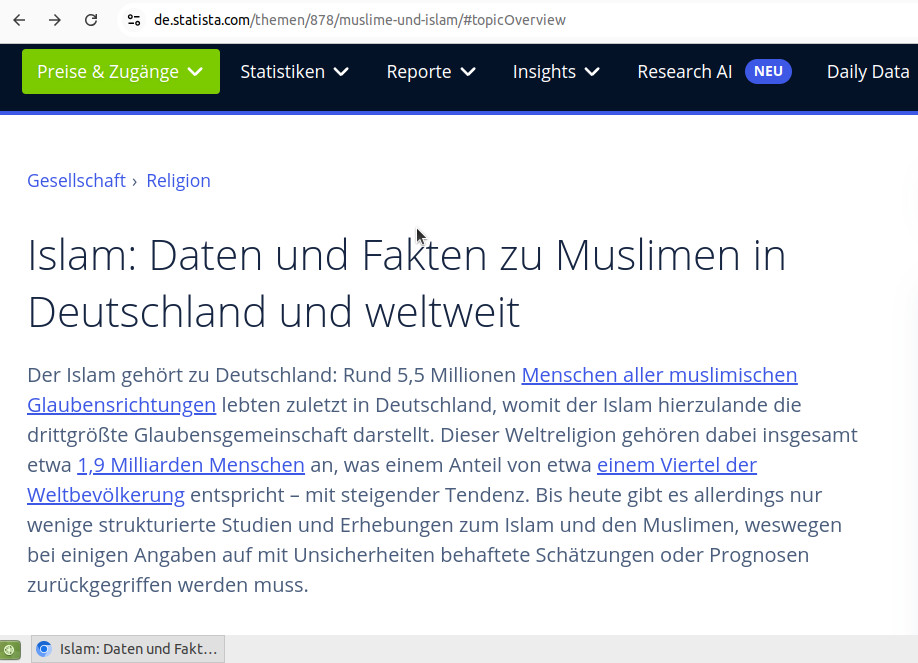Click 'Glaubensrichtungen' link text
918x663 pixels.
click(x=121, y=405)
